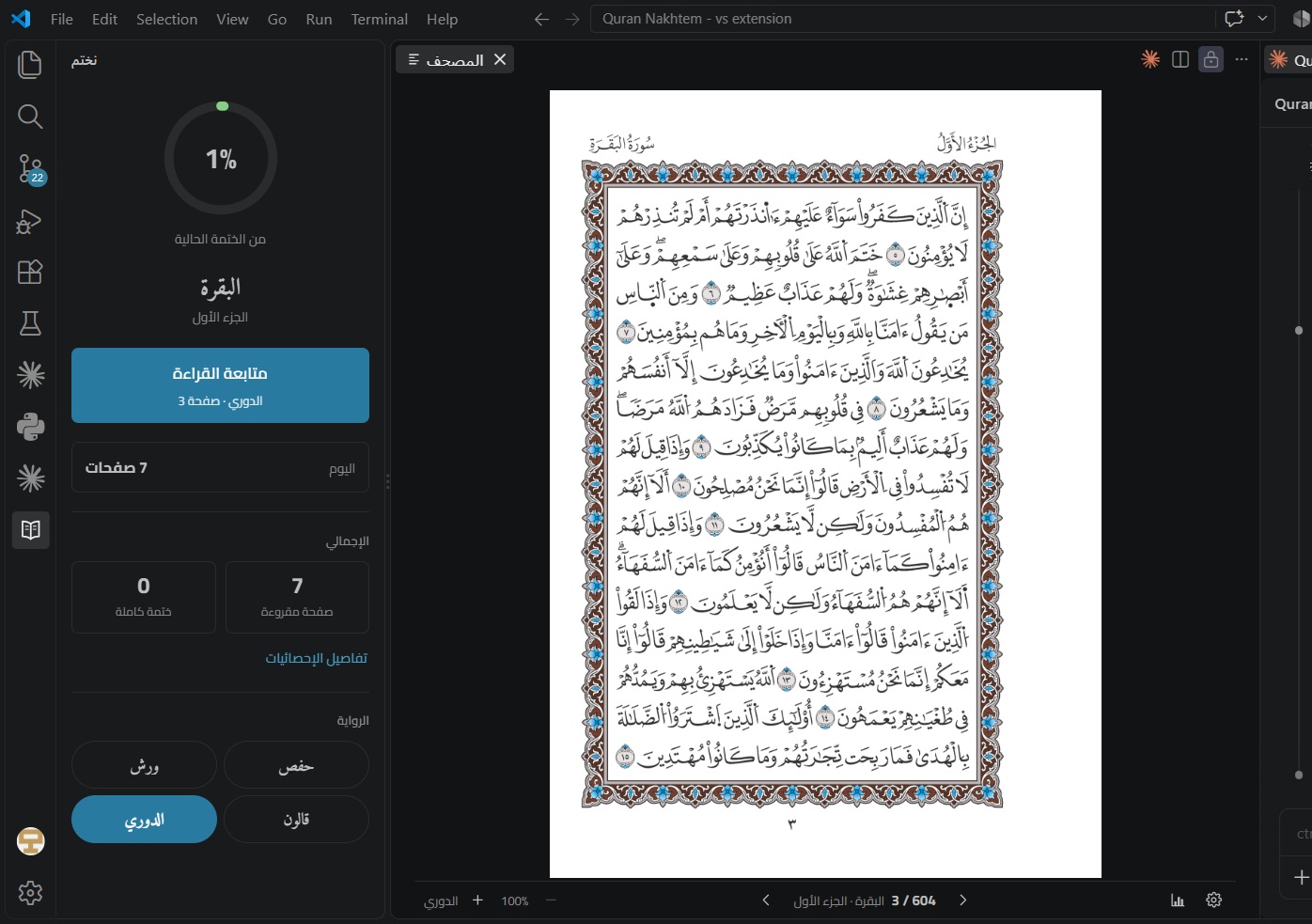Click the 0 ختمة كاملة stat card
Screen dimensions: 1312x924
144,597
